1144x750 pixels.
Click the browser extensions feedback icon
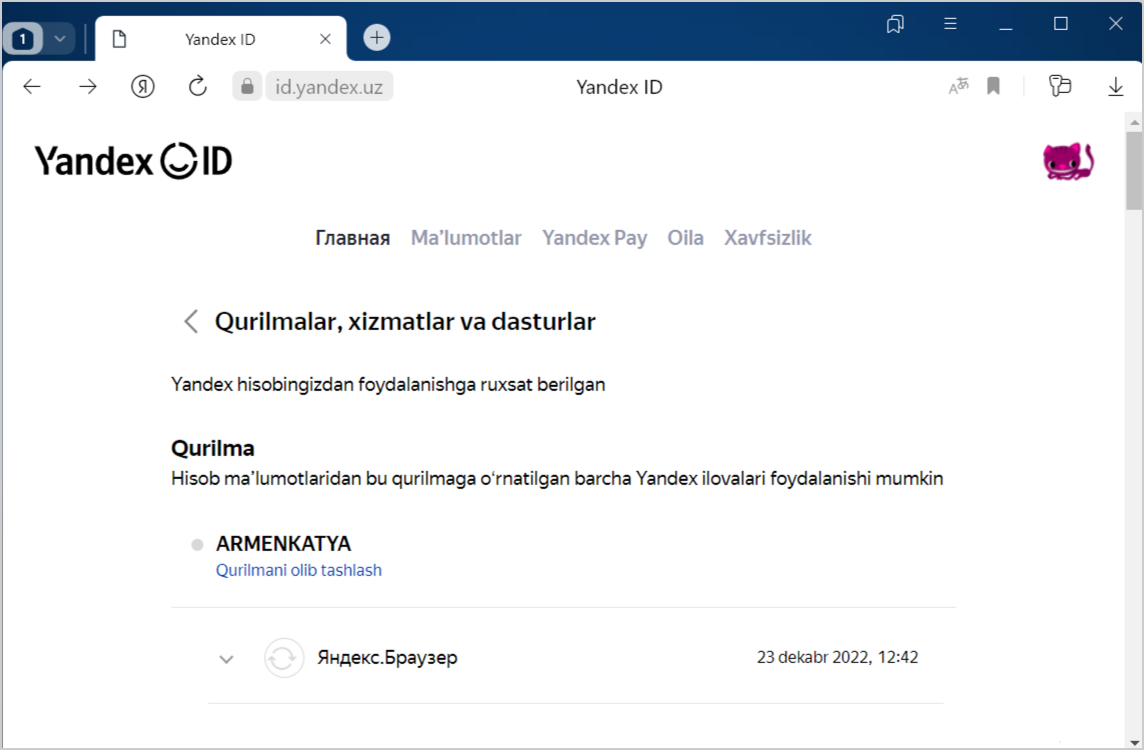coord(1060,87)
